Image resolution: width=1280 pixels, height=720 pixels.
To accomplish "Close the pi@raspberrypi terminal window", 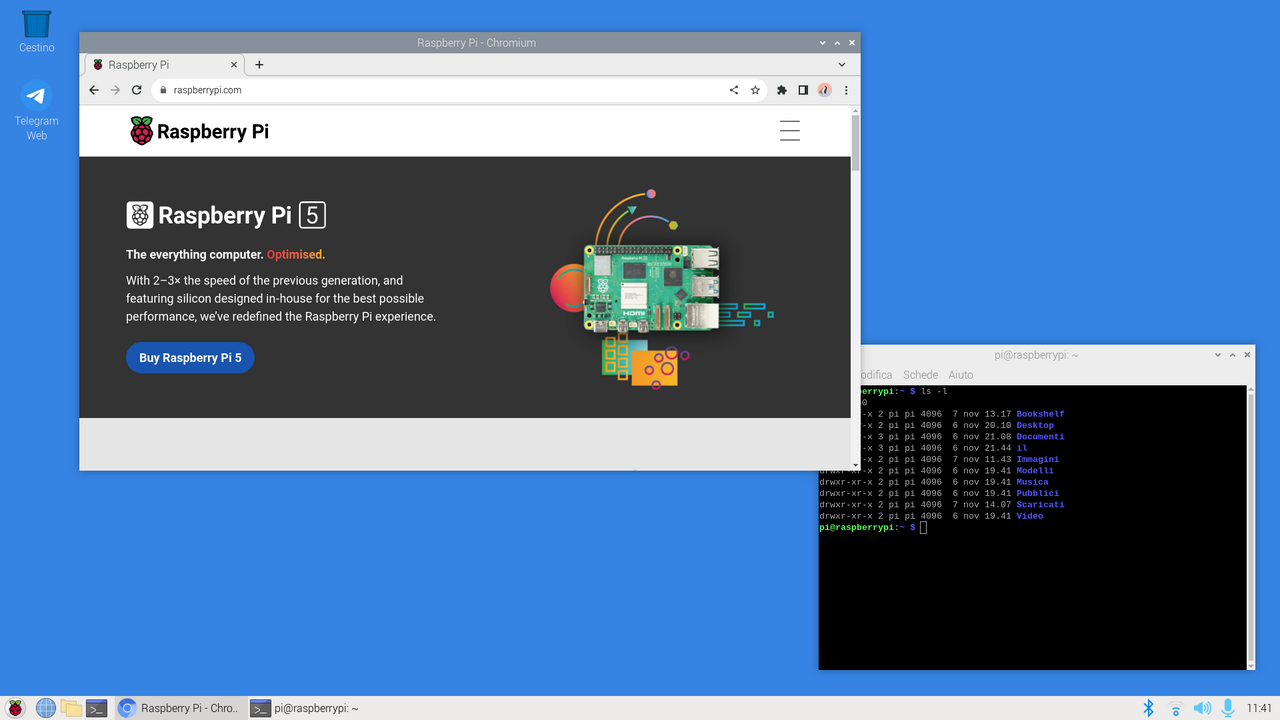I will [x=1247, y=355].
